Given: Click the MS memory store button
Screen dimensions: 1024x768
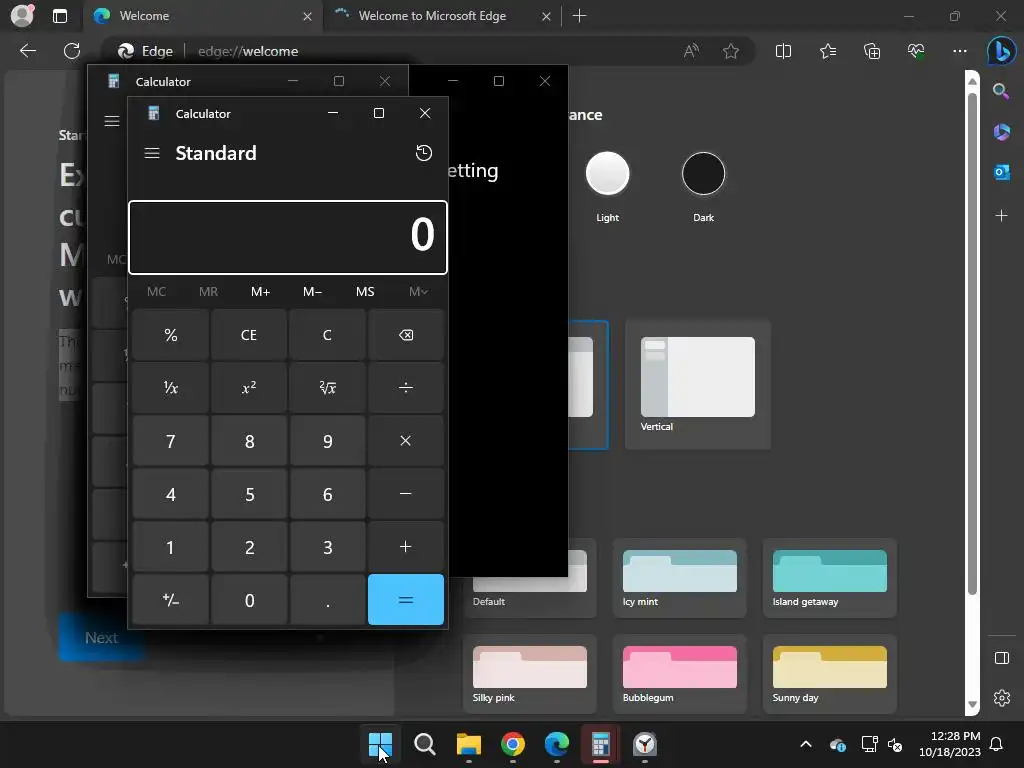Looking at the screenshot, I should [x=365, y=292].
